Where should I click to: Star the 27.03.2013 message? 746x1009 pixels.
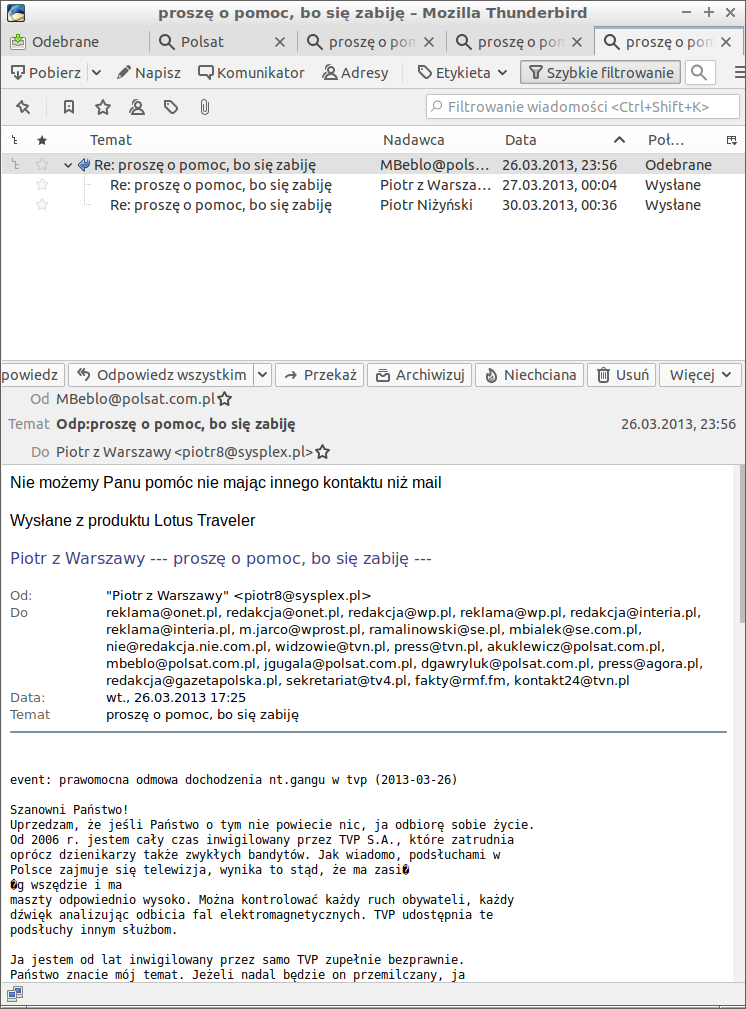(x=42, y=185)
